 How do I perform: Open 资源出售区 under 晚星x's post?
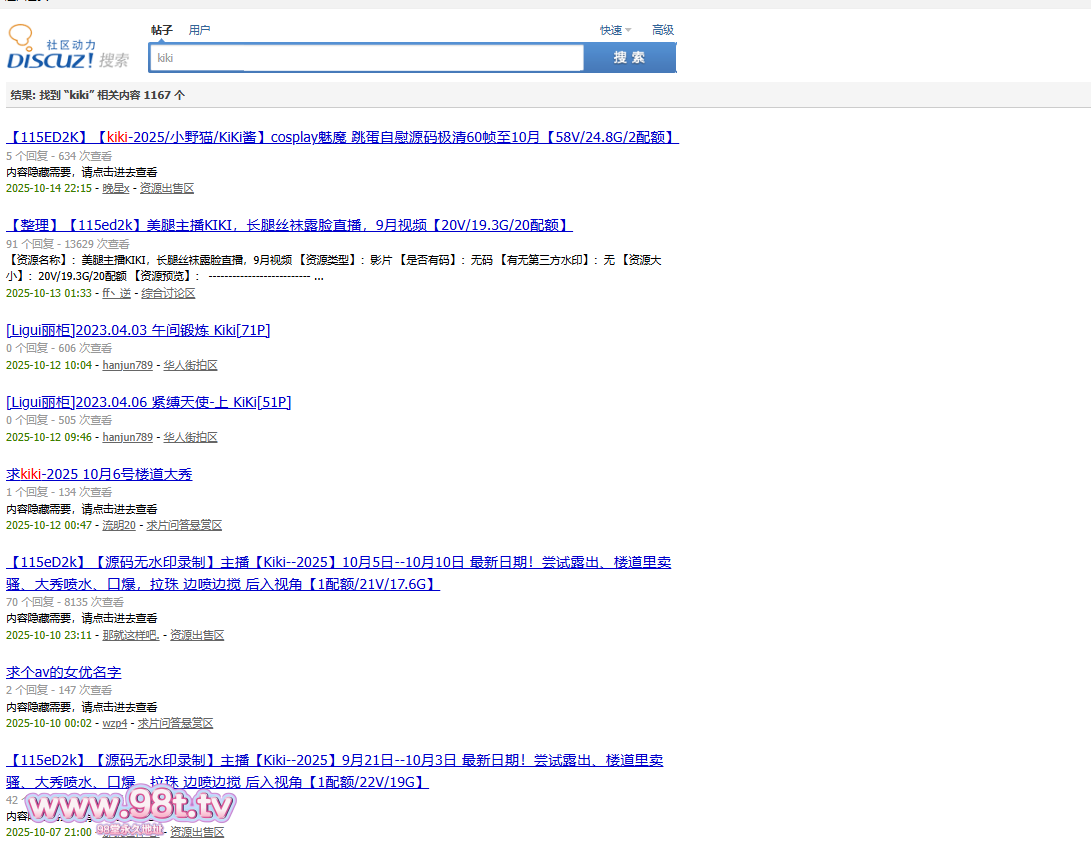(167, 188)
